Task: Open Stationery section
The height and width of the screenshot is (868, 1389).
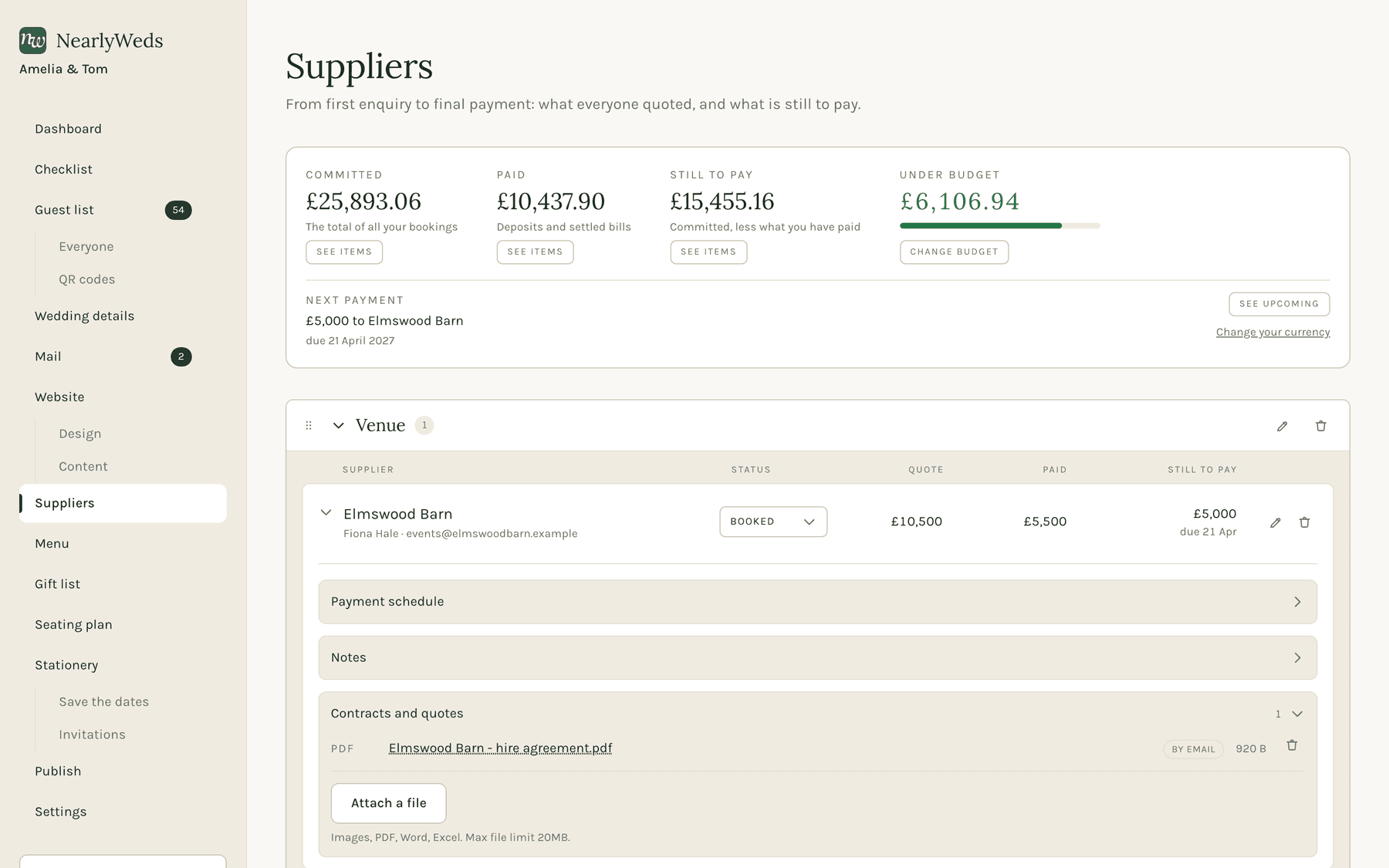Action: [66, 665]
